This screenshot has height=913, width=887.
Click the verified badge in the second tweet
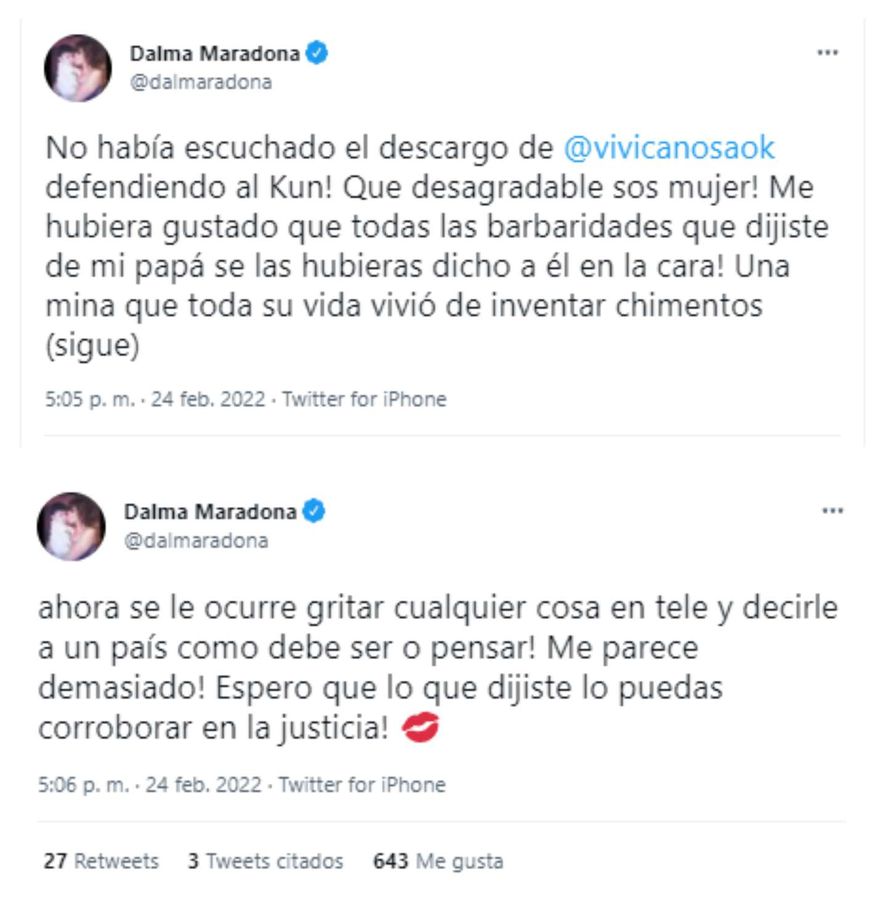[x=314, y=511]
